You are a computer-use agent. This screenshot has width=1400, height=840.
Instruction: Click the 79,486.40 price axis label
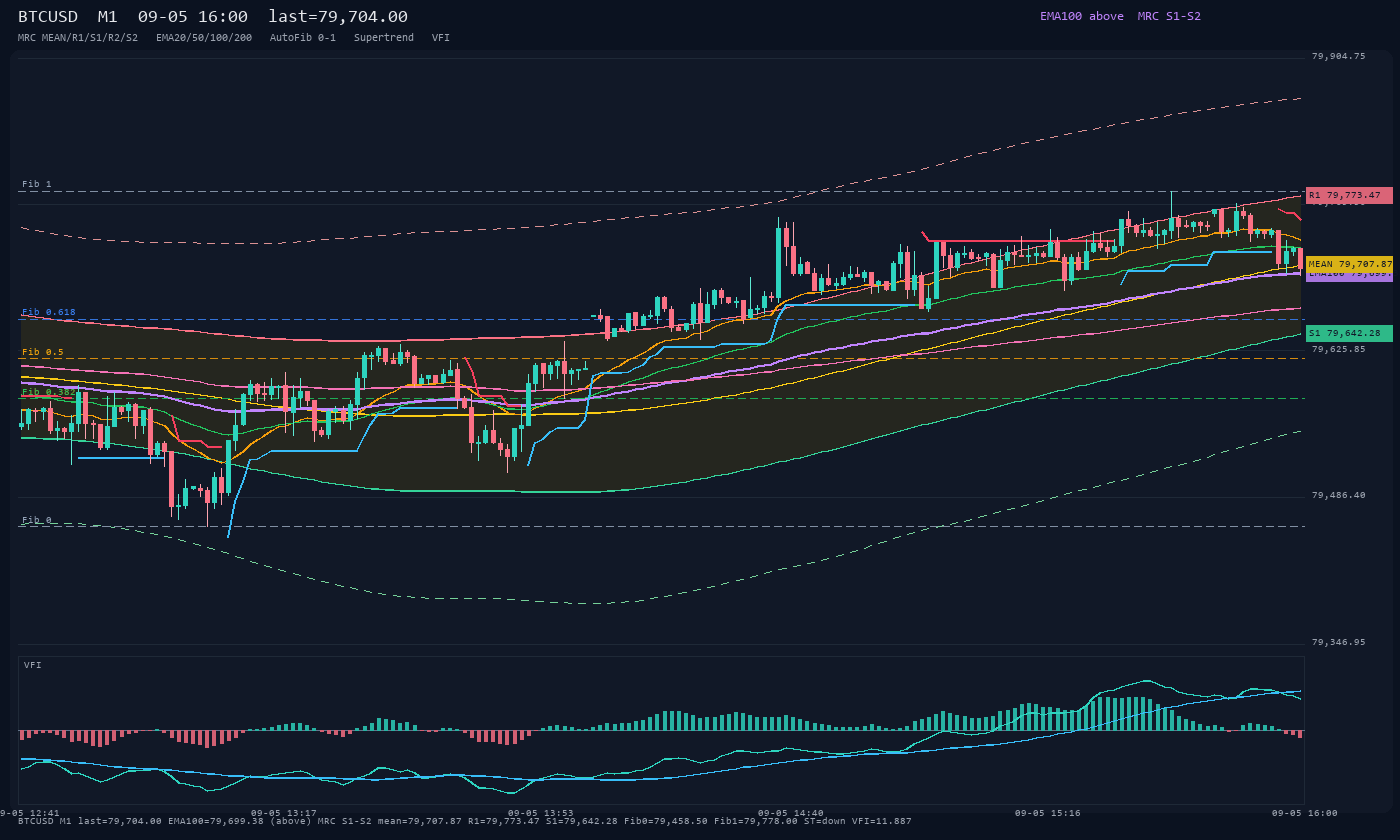[x=1338, y=495]
